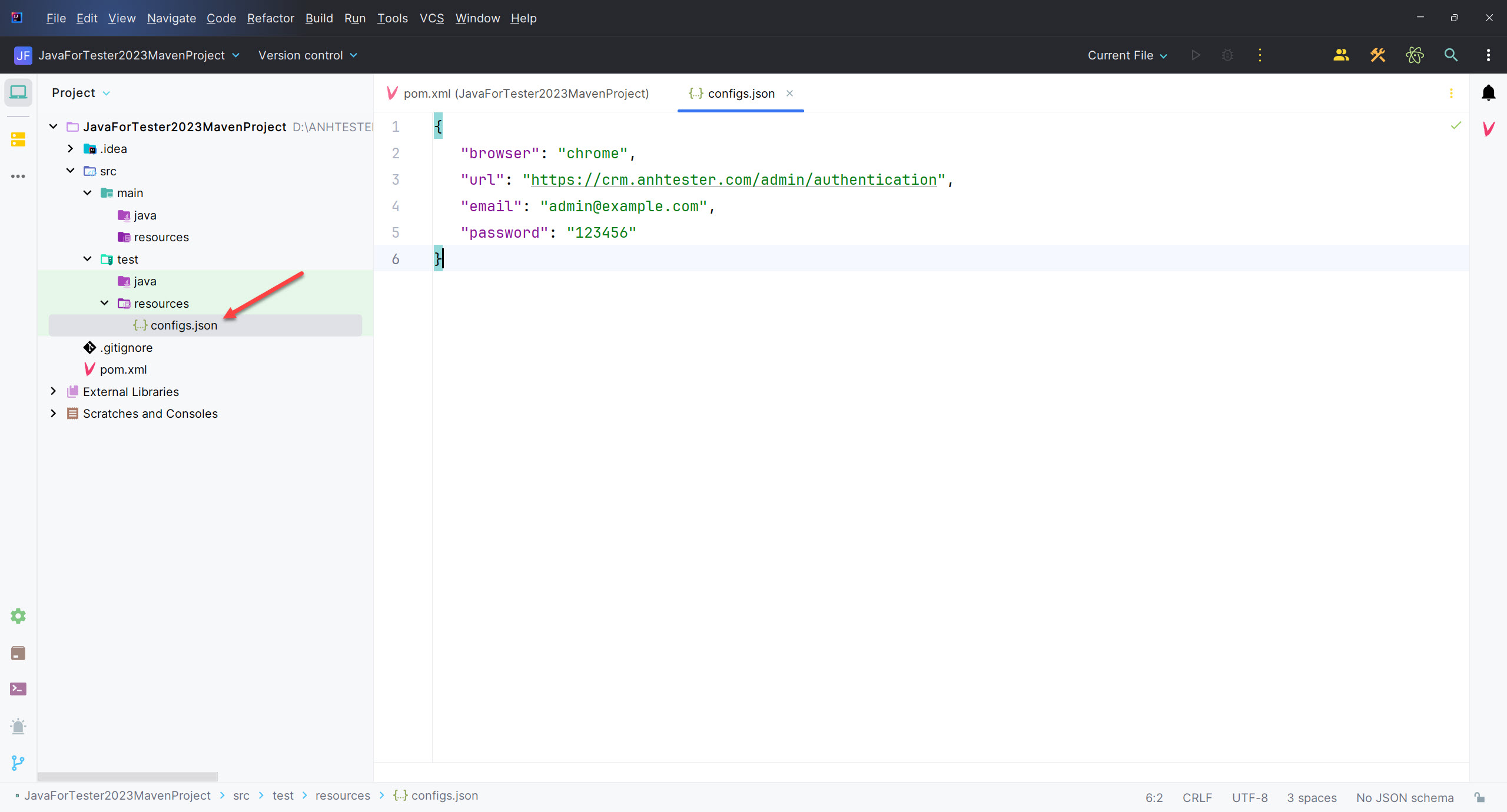1507x812 pixels.
Task: Click the 6:2 cursor position indicator
Action: pos(1154,797)
